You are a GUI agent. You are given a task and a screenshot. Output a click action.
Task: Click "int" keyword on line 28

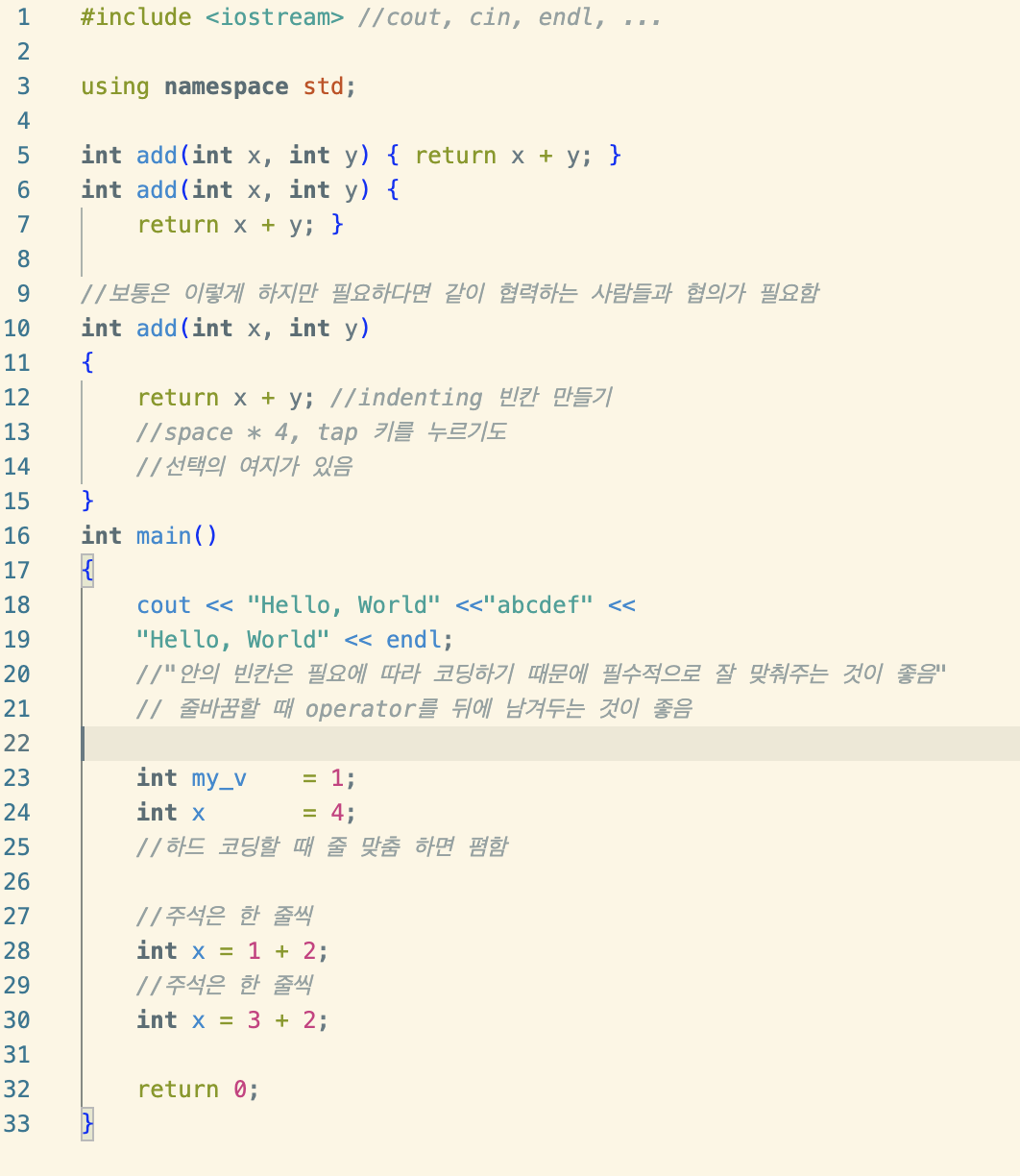(158, 951)
